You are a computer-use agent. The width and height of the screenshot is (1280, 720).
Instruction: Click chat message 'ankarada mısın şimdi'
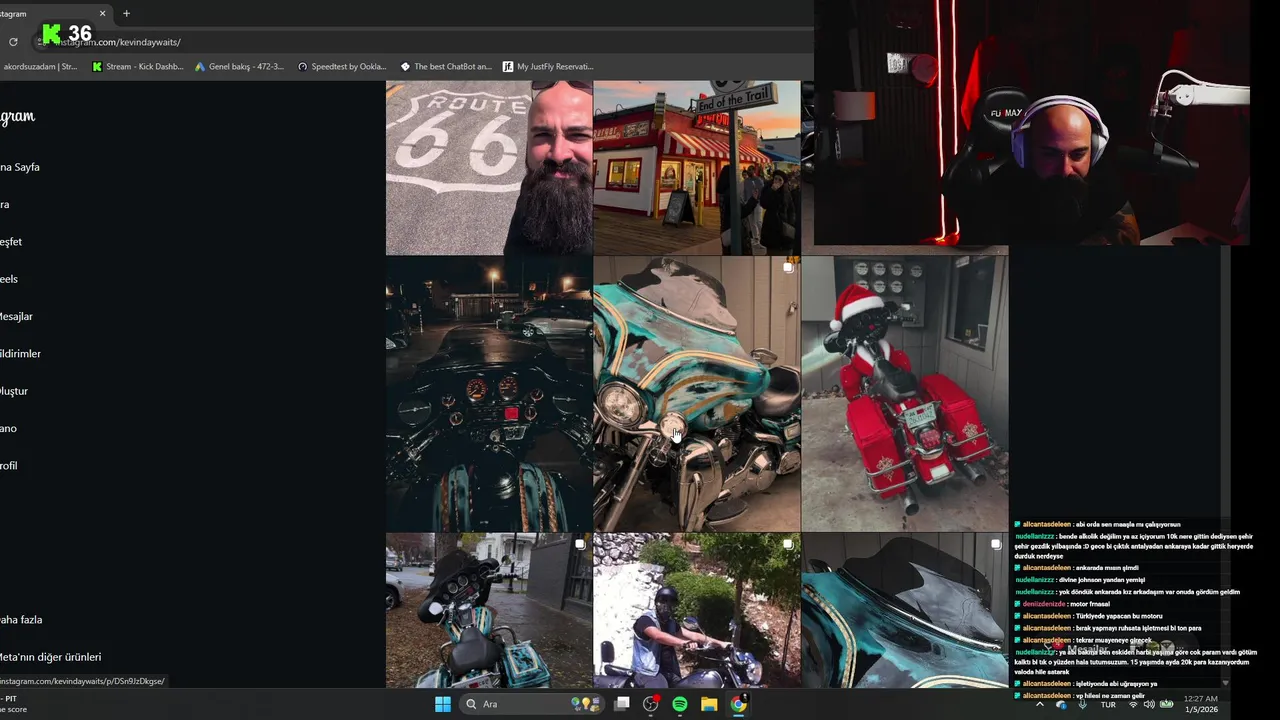(1107, 568)
